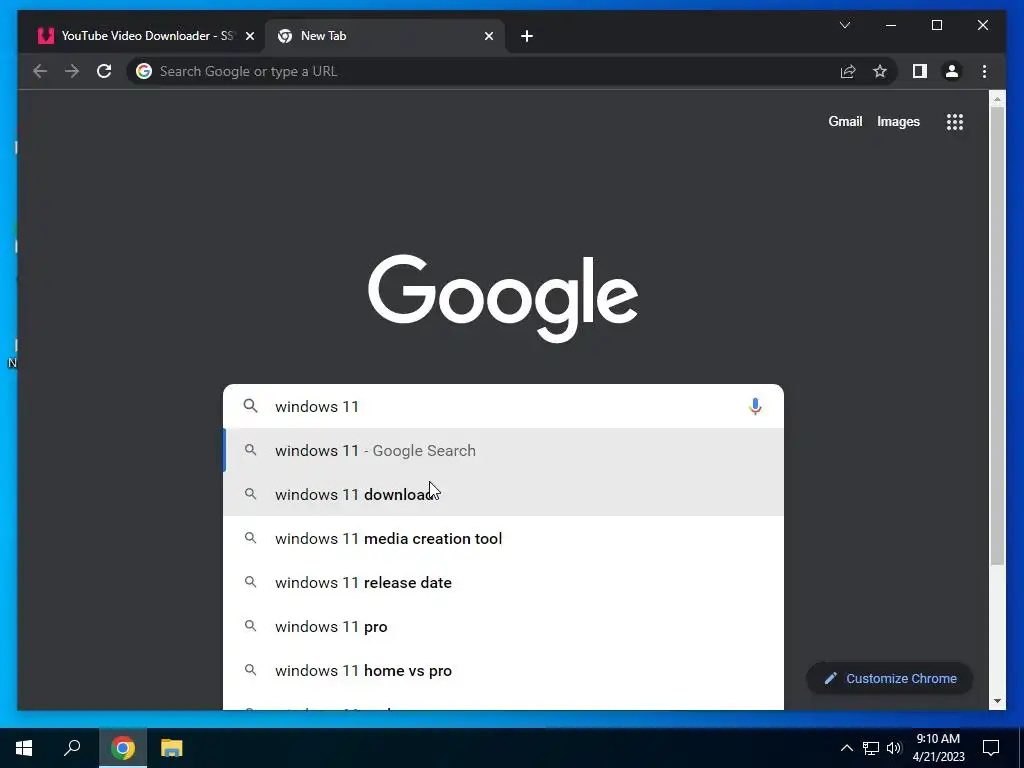1024x768 pixels.
Task: Show hidden system tray icons
Action: coord(846,748)
